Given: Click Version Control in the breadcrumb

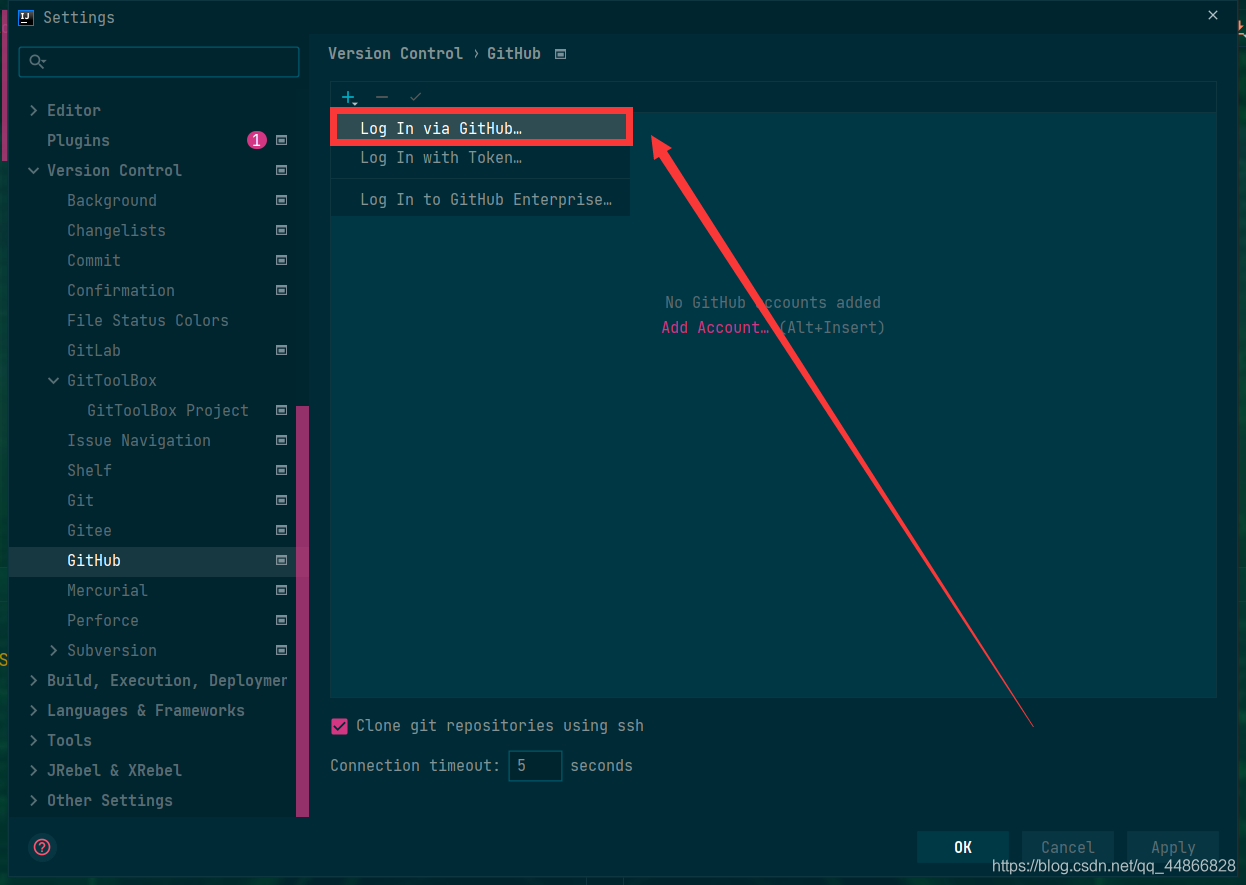Looking at the screenshot, I should point(395,54).
